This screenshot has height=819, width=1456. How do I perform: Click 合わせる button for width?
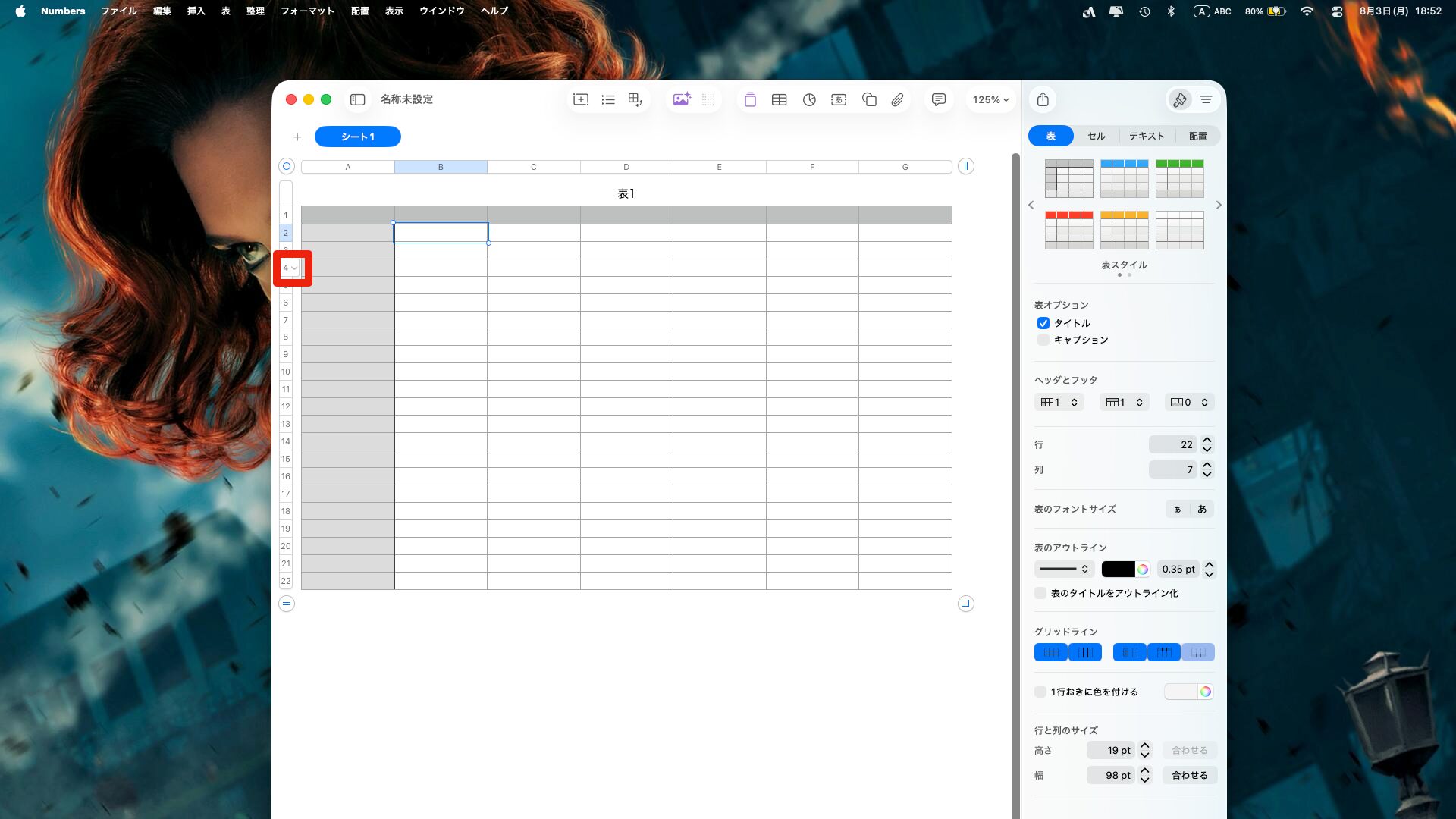click(x=1190, y=775)
